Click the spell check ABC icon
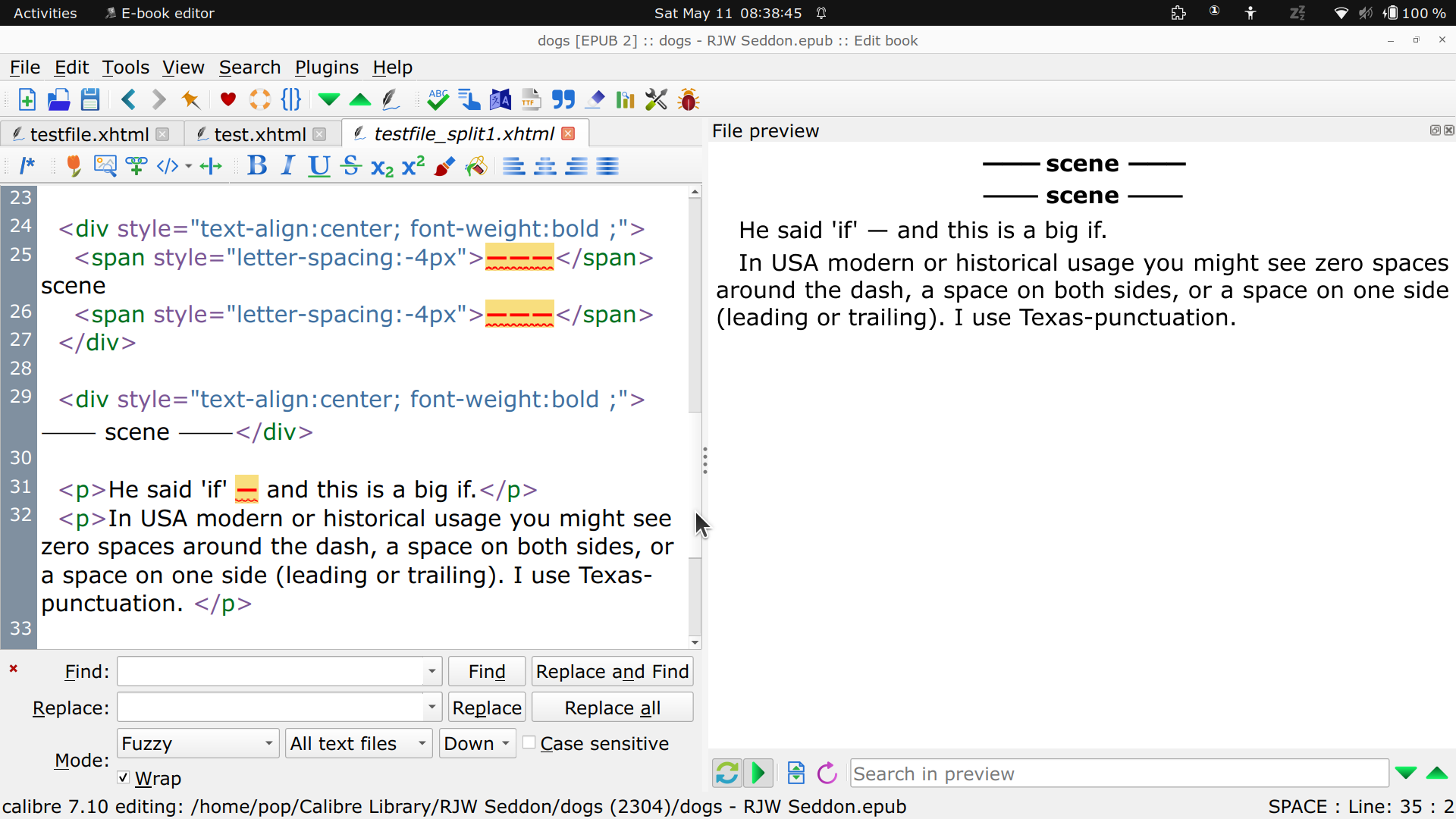The height and width of the screenshot is (819, 1456). [x=438, y=99]
